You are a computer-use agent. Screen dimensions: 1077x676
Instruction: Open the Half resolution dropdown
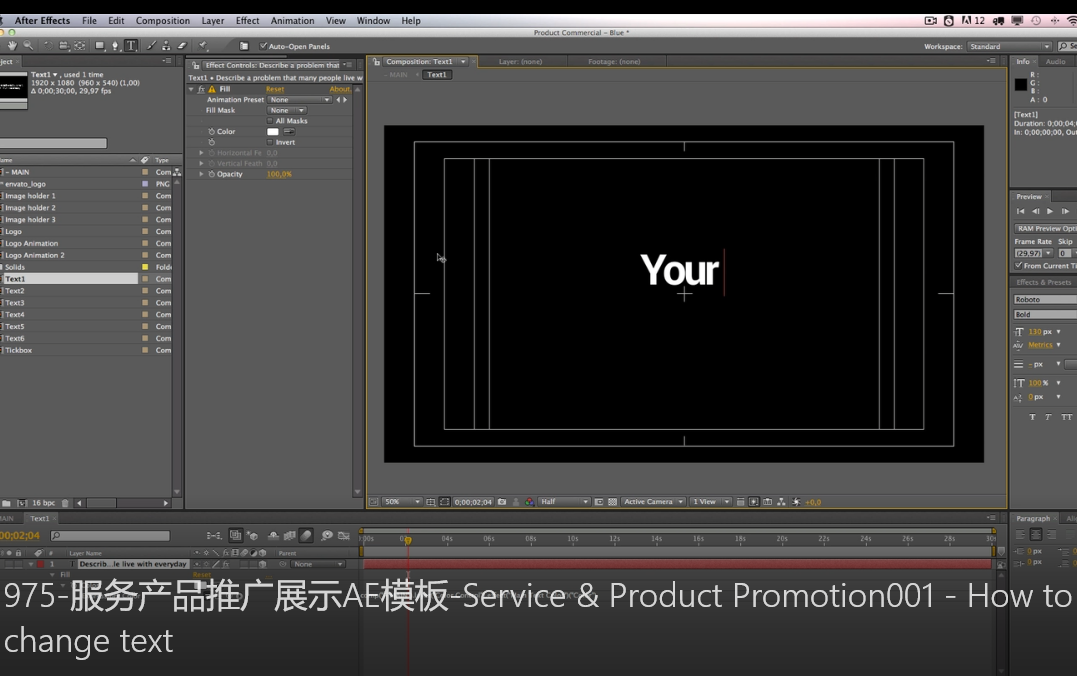pos(564,502)
